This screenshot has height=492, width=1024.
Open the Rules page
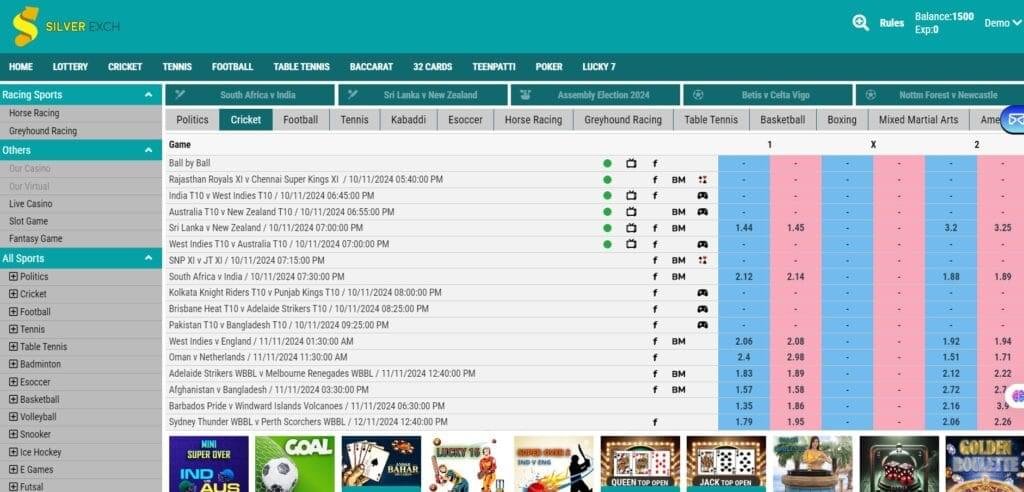891,23
